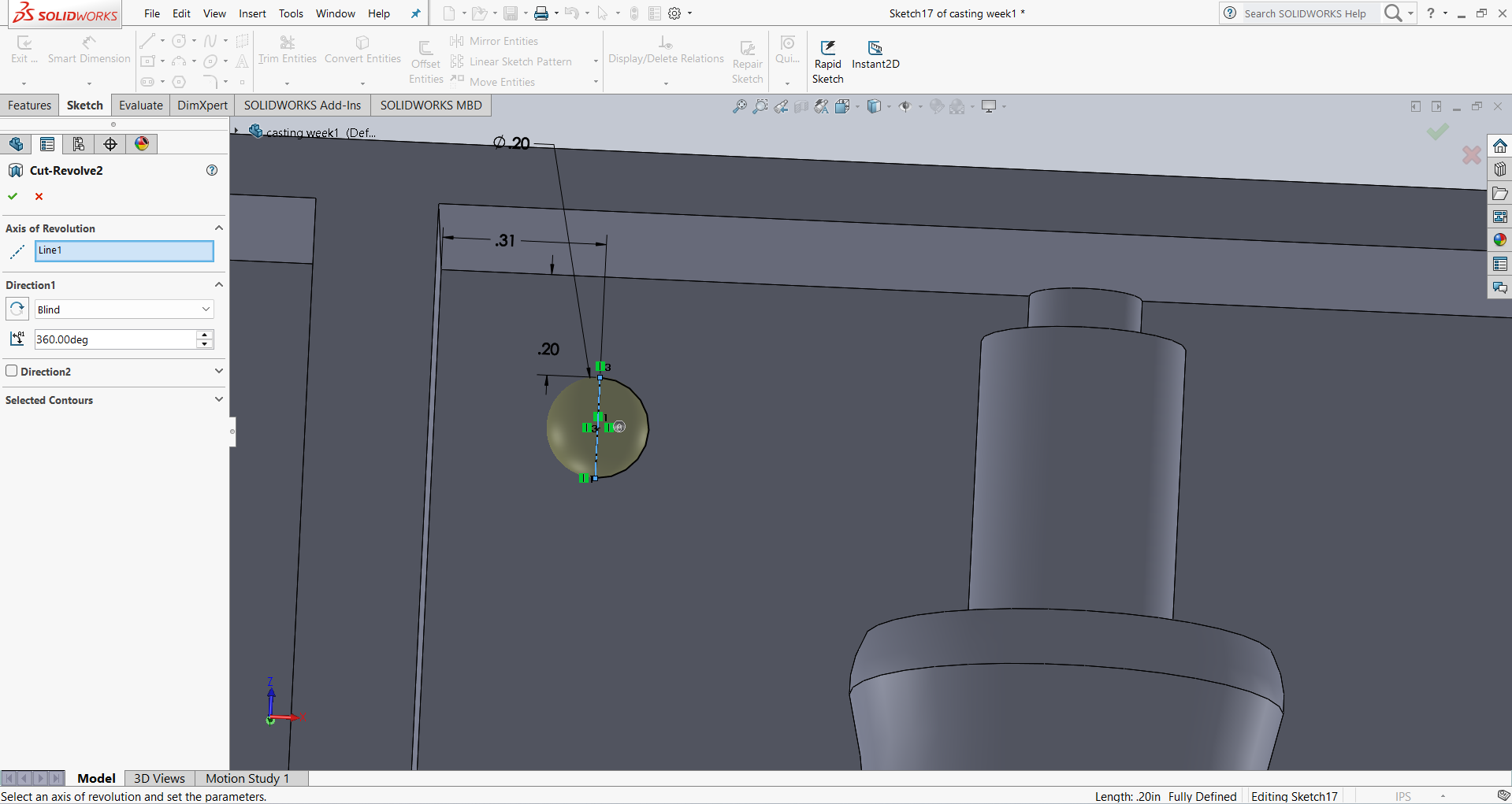Cancel Cut-Revolve2 with red X
Image resolution: width=1512 pixels, height=804 pixels.
pos(39,196)
